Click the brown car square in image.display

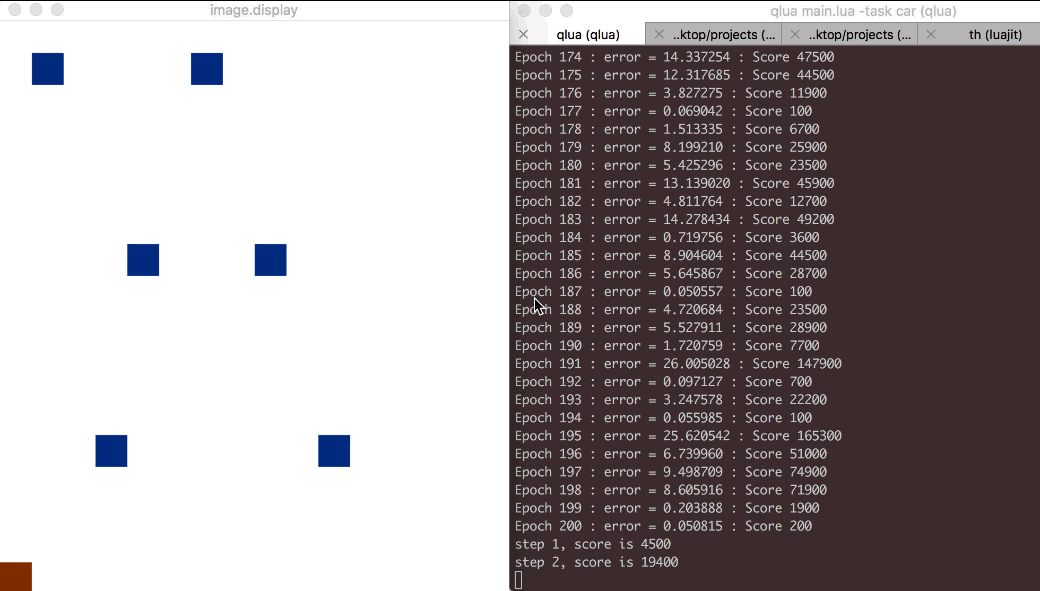tap(16, 576)
